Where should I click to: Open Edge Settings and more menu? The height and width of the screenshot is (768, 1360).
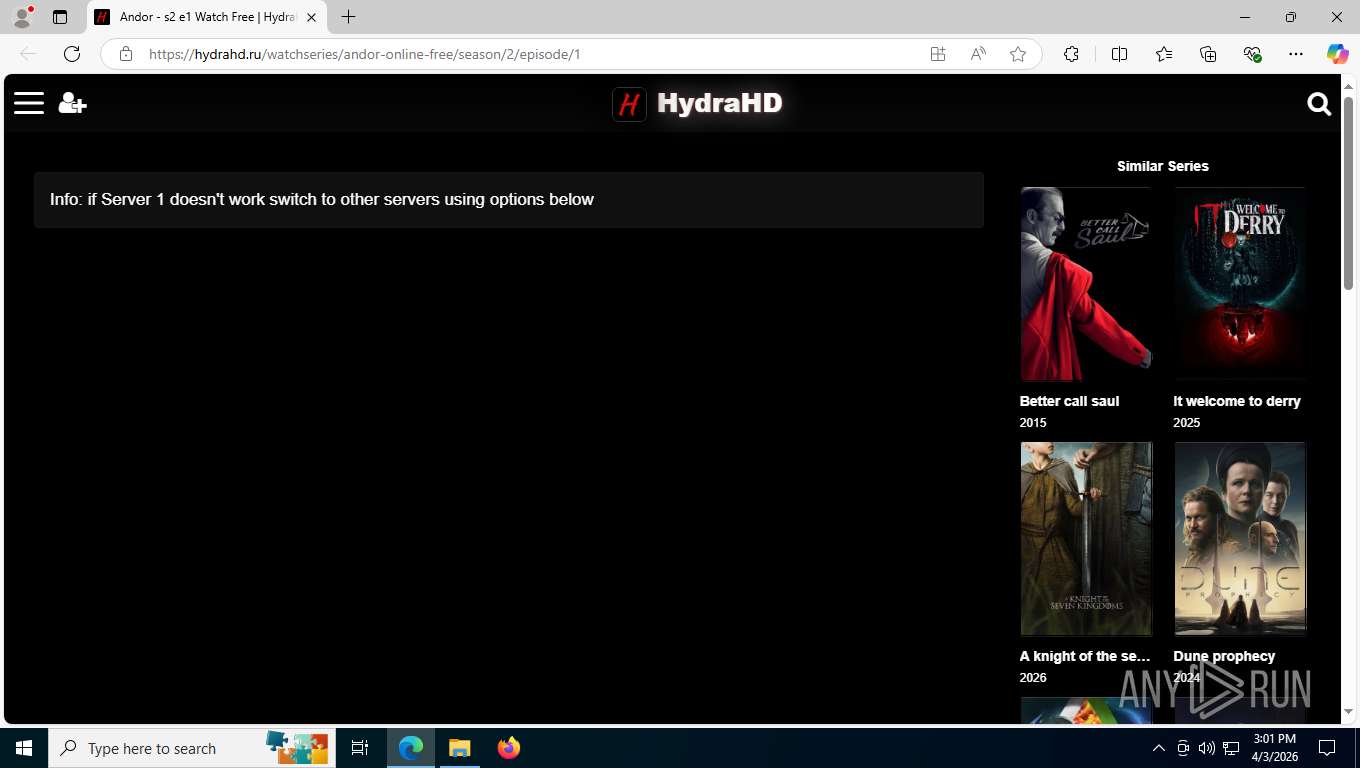[x=1296, y=54]
